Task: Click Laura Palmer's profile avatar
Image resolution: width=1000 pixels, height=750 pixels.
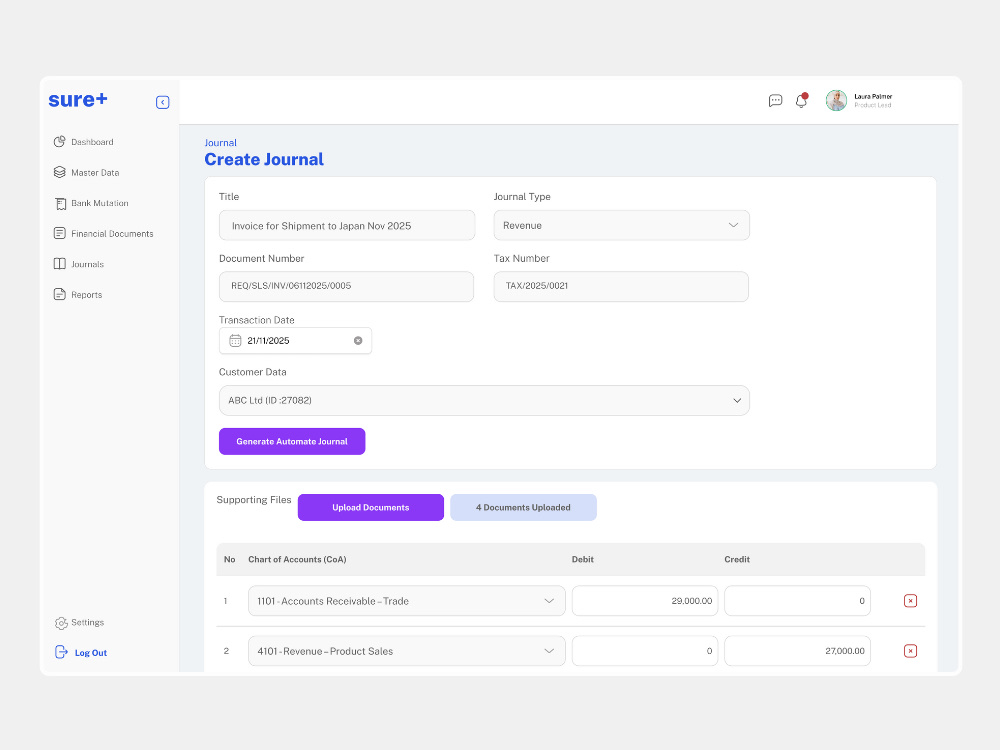Action: 836,100
